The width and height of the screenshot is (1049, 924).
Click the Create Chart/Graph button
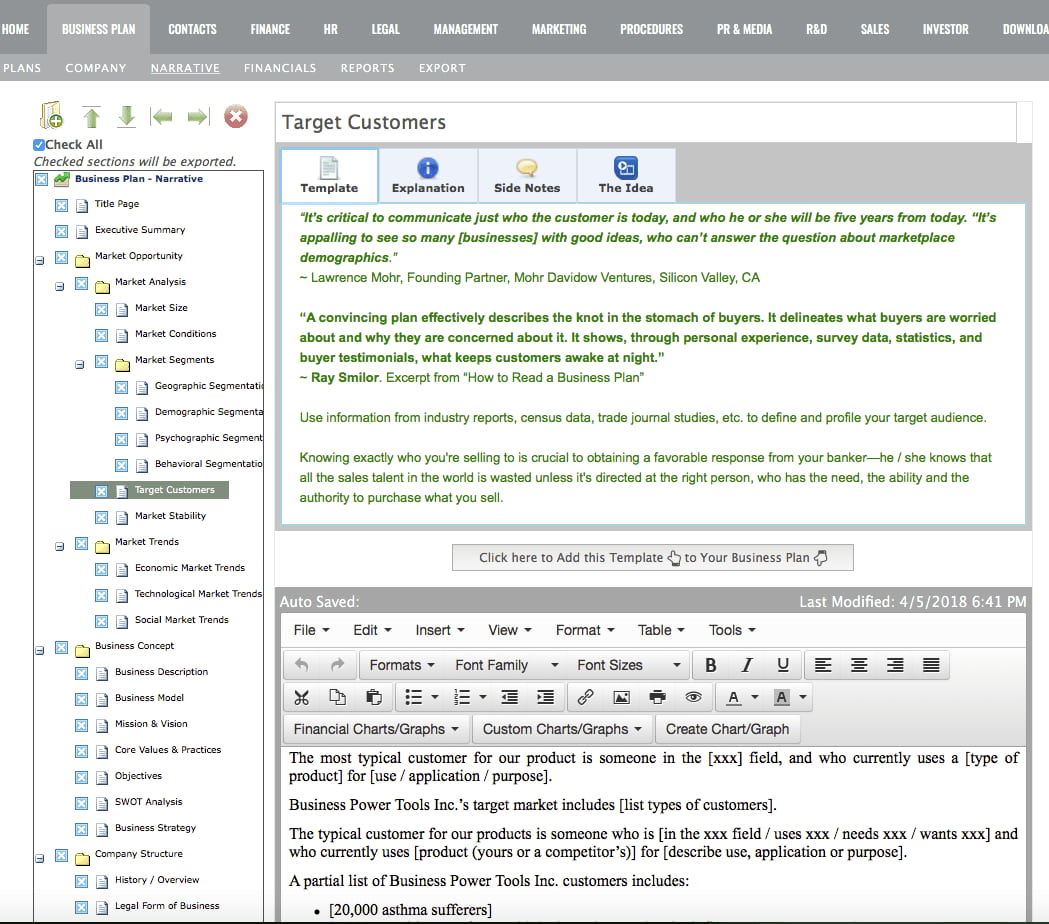(727, 729)
